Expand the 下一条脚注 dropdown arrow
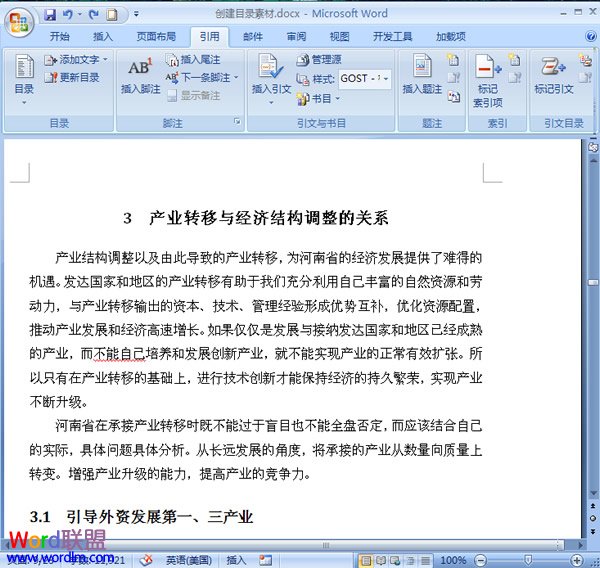The image size is (600, 568). pos(236,78)
